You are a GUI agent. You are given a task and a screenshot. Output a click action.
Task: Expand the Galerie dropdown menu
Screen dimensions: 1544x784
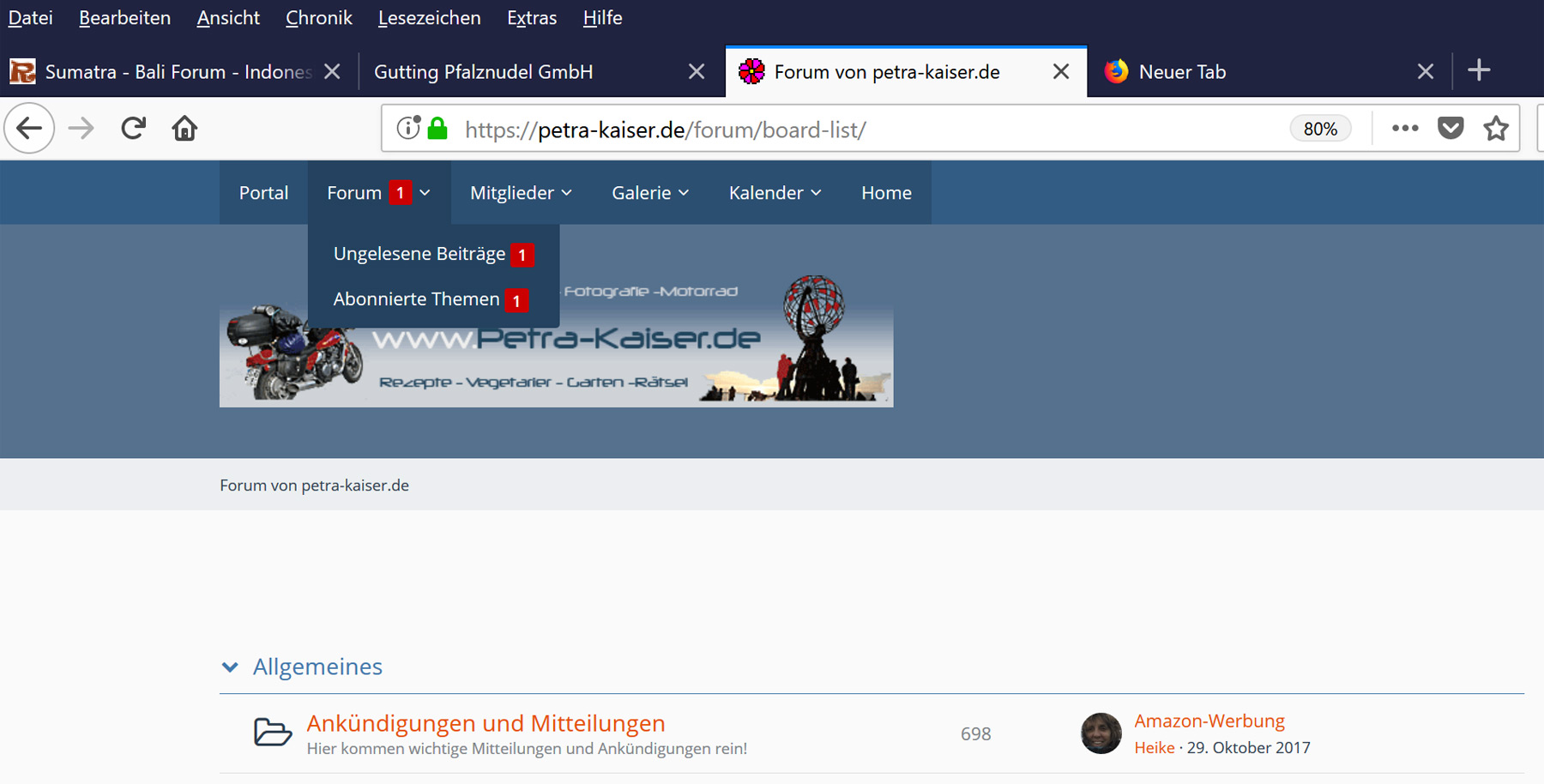click(x=650, y=193)
